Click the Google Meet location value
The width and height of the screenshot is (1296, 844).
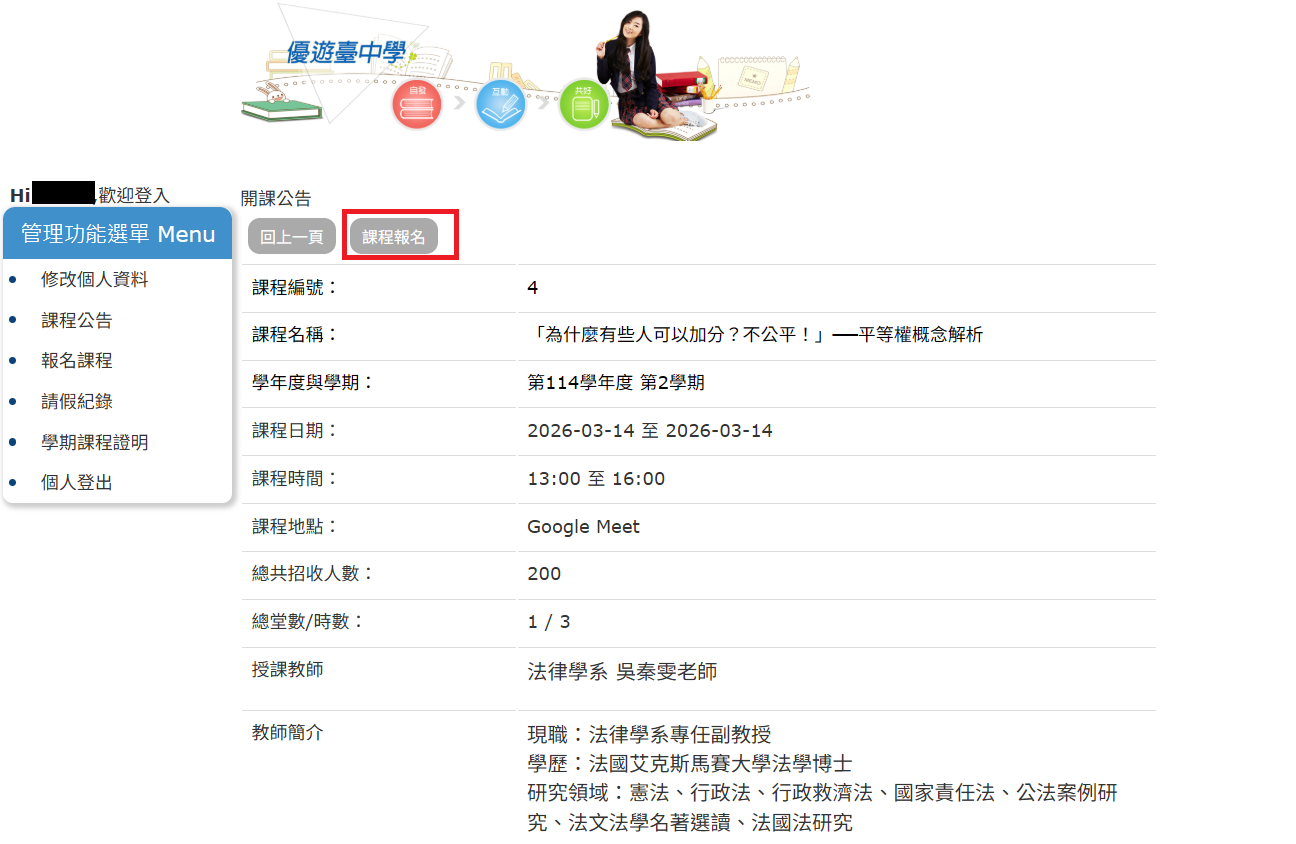584,527
